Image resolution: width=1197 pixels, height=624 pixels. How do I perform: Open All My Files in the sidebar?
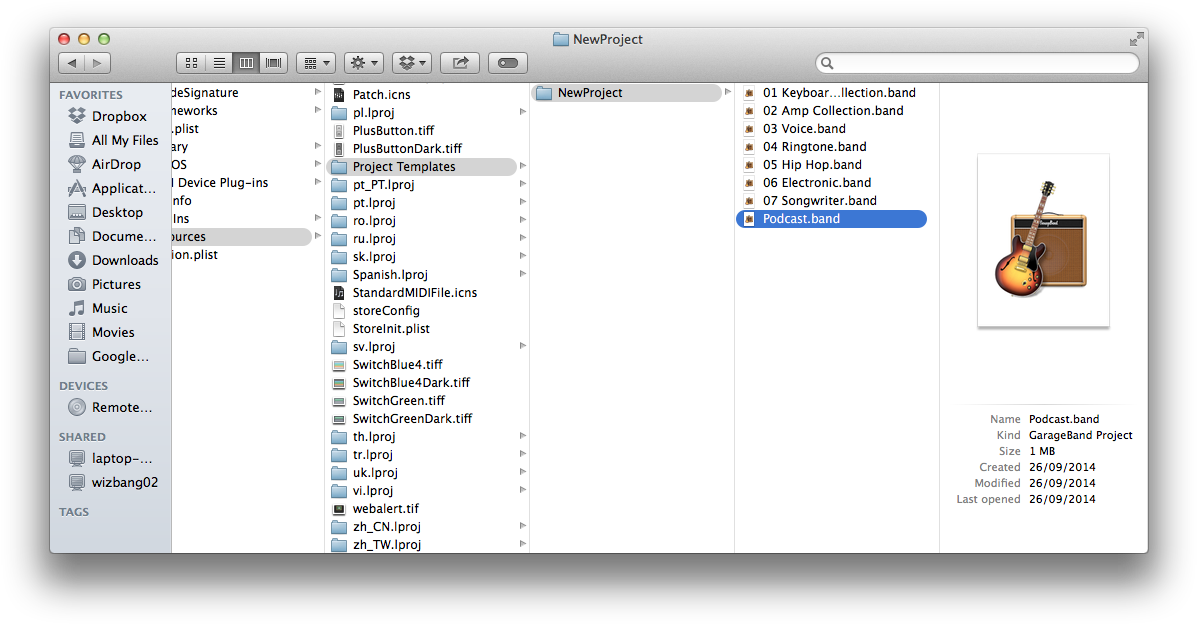click(114, 140)
